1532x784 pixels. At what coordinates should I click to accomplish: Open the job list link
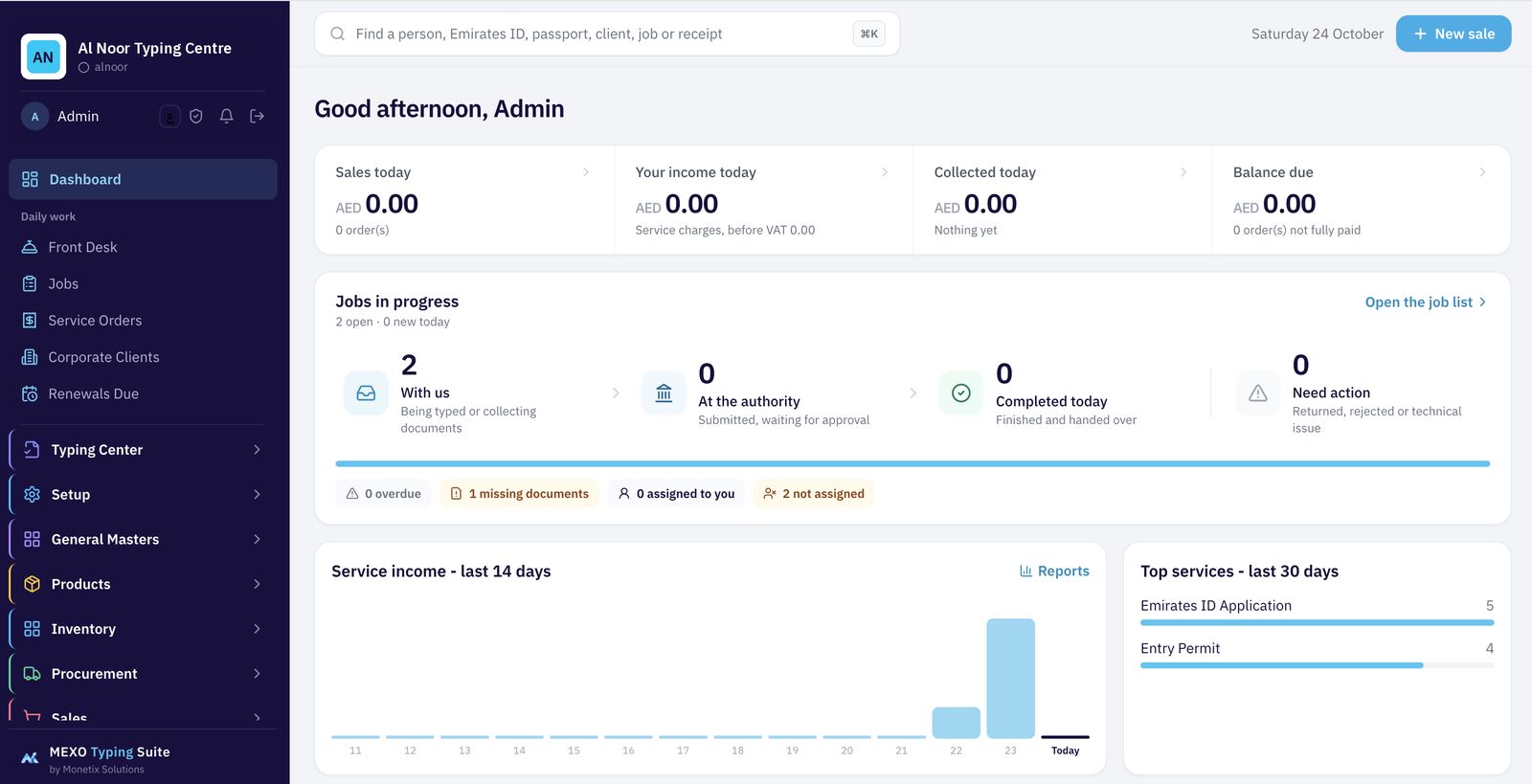(x=1426, y=302)
